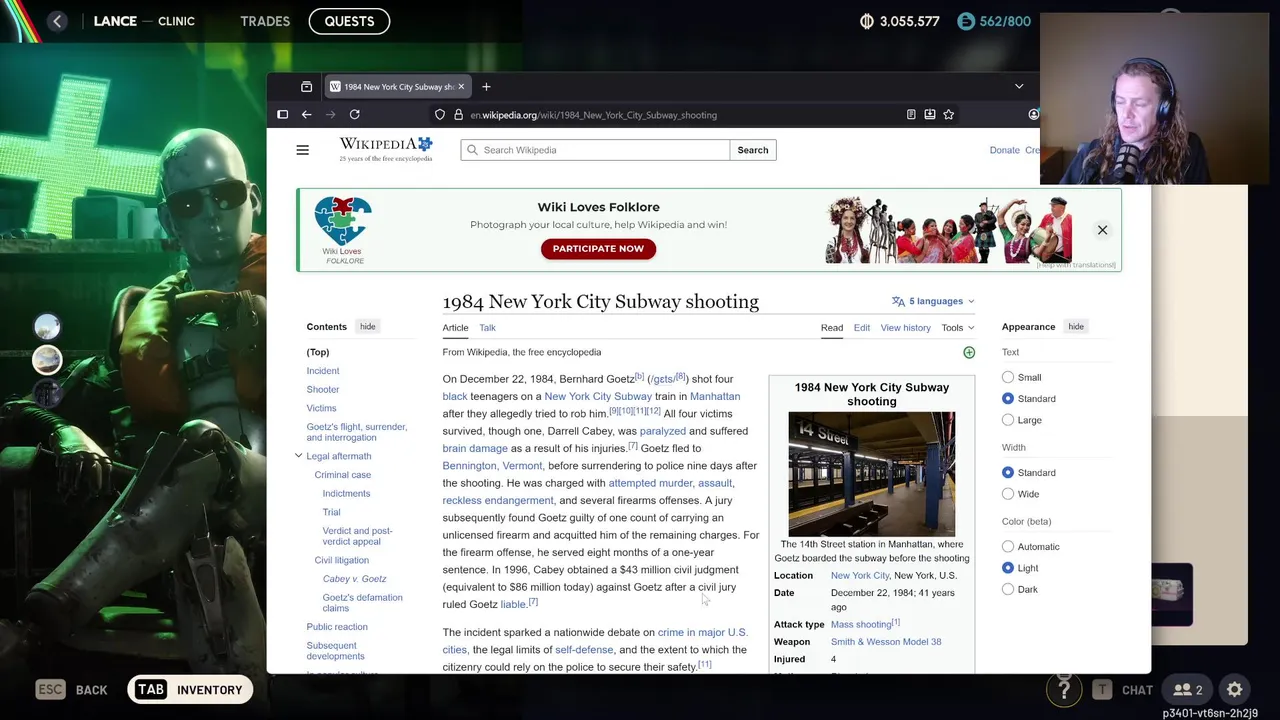
Task: Select the Read tab
Action: pos(831,328)
